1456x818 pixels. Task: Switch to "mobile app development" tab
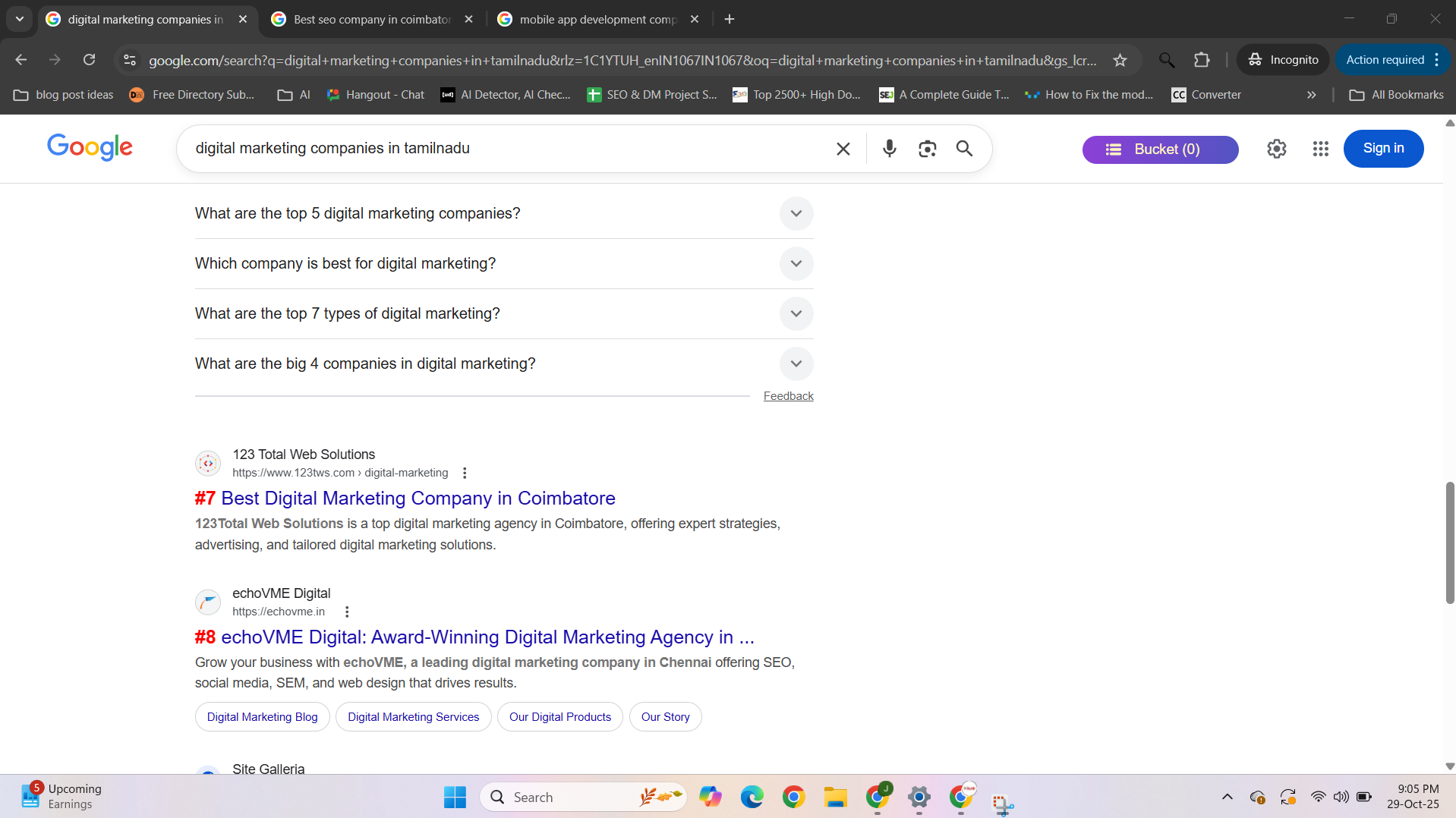[x=597, y=19]
